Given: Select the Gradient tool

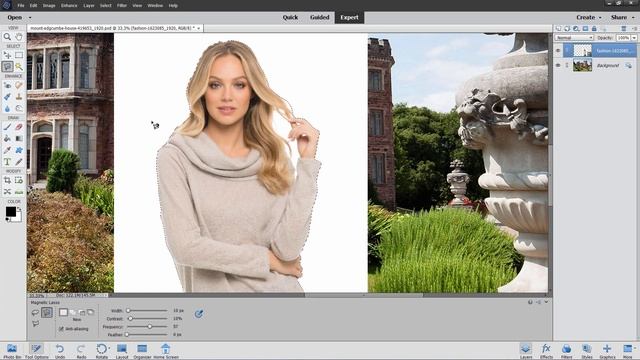Looking at the screenshot, I should tap(19, 138).
